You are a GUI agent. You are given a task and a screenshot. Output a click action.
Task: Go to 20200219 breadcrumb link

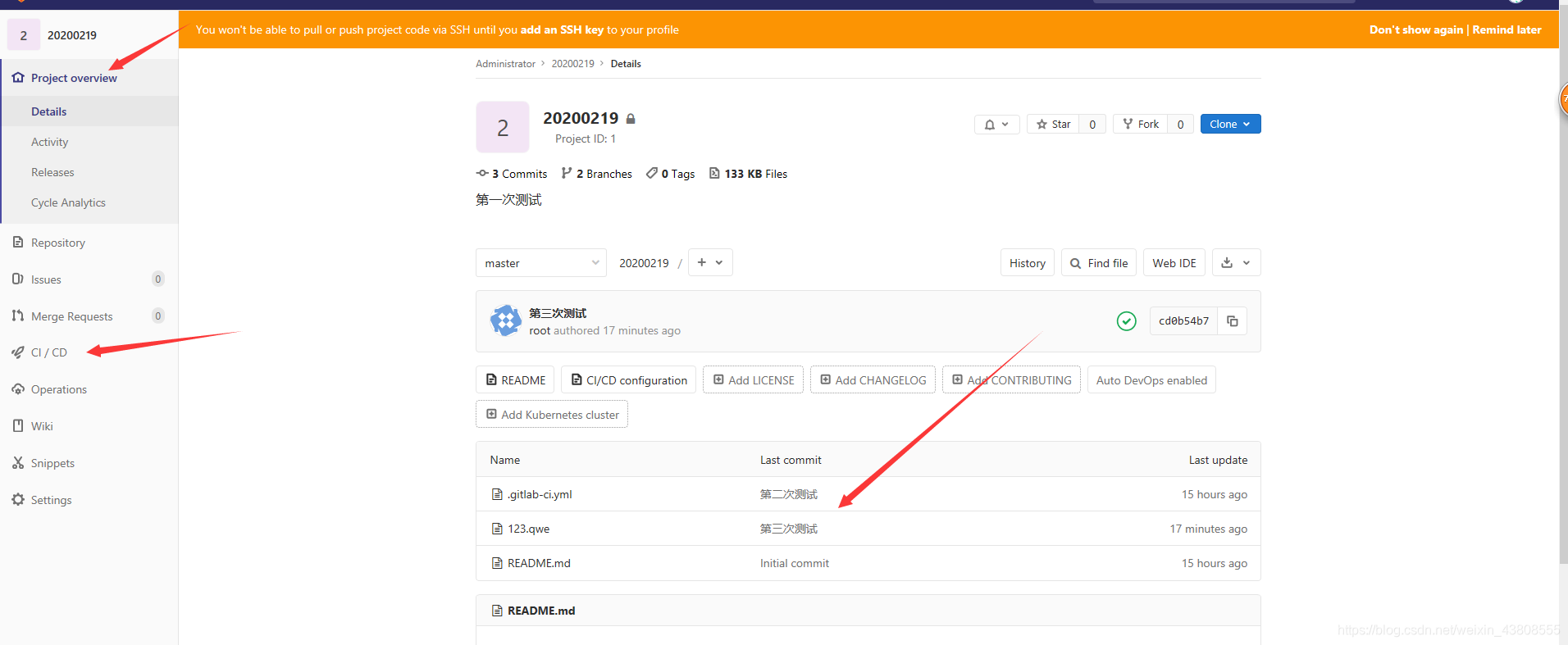point(572,64)
